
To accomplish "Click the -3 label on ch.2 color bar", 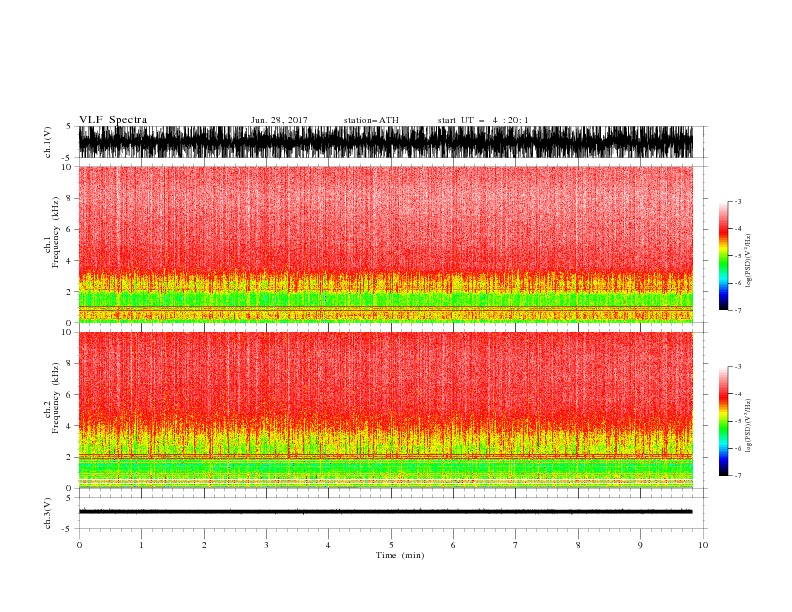I will (x=737, y=367).
